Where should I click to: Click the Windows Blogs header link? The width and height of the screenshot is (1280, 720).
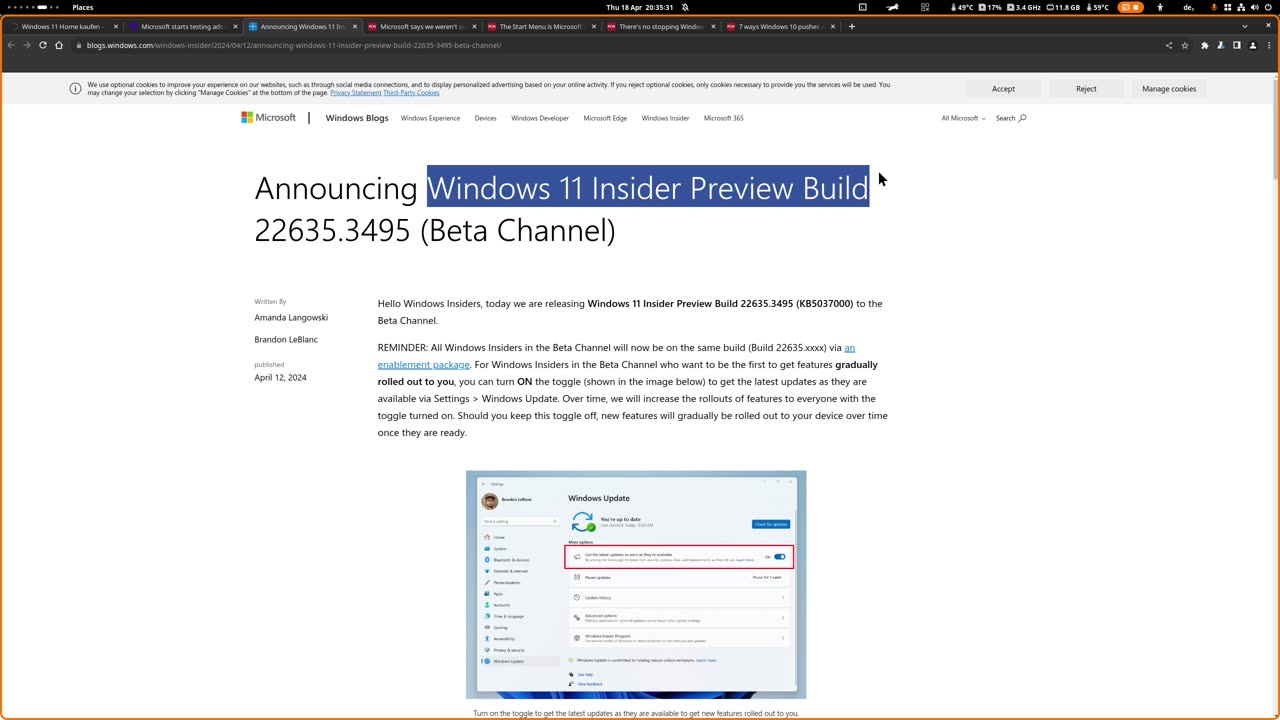pos(357,118)
